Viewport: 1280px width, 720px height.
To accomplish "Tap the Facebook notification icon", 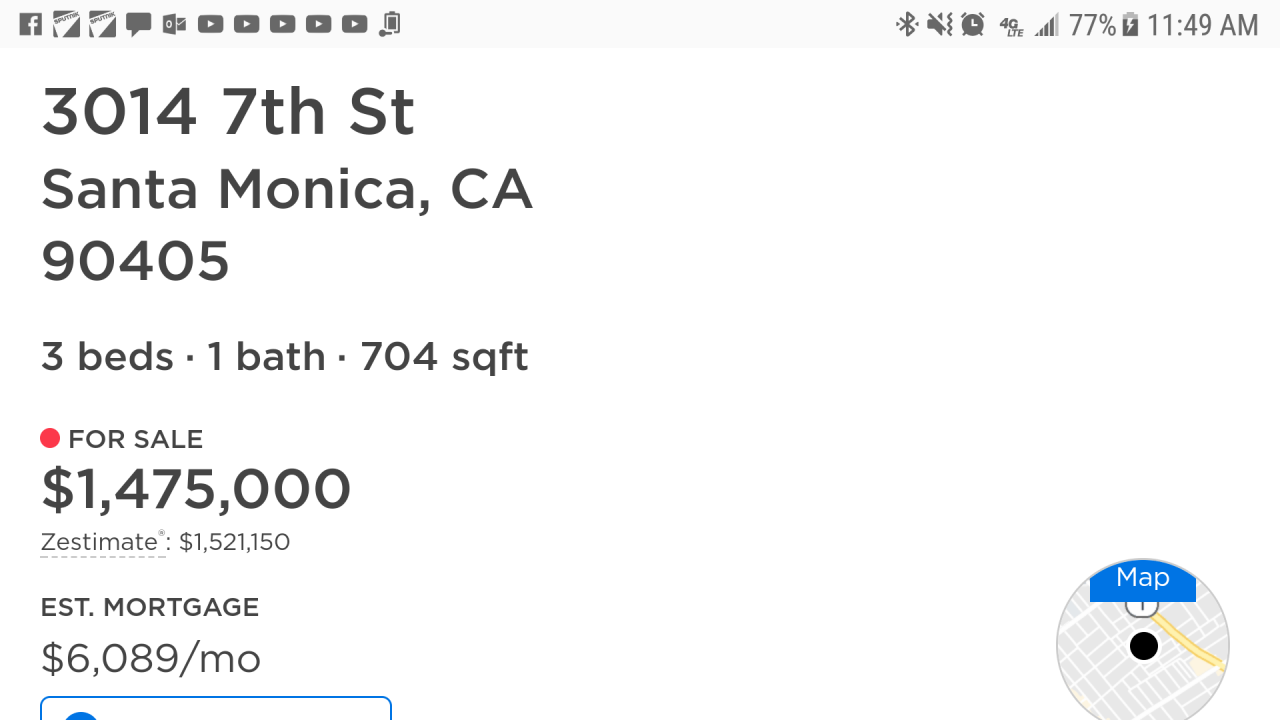I will (31, 24).
